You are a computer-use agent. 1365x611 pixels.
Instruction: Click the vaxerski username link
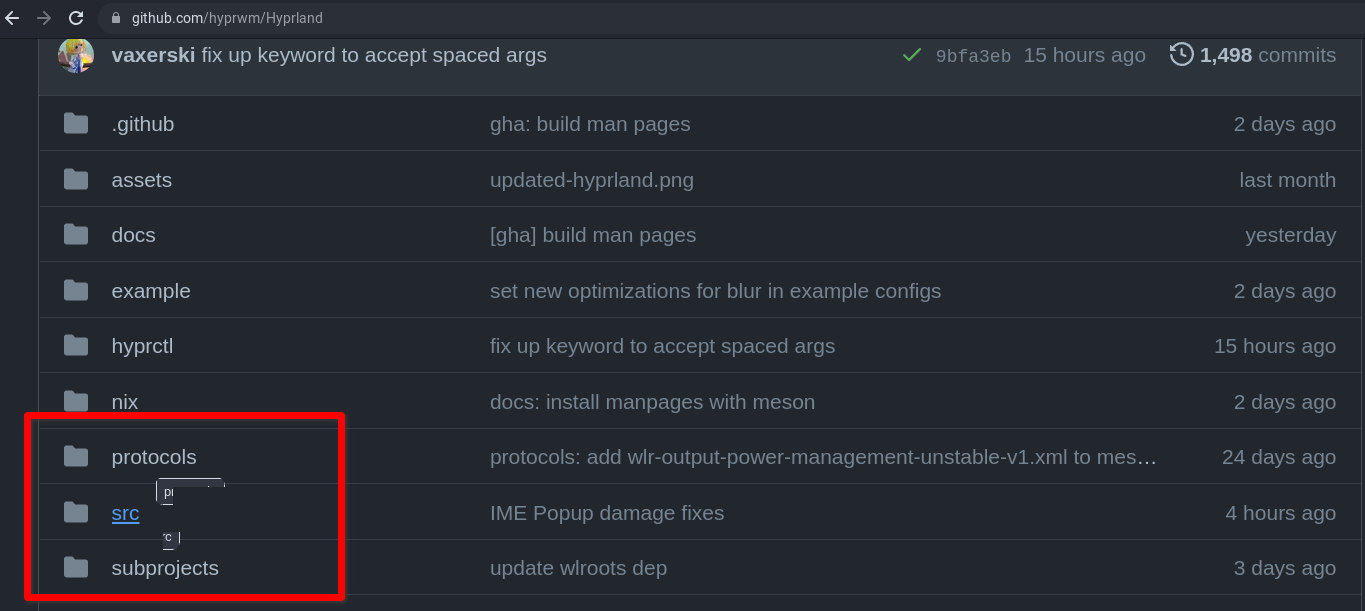pyautogui.click(x=152, y=55)
